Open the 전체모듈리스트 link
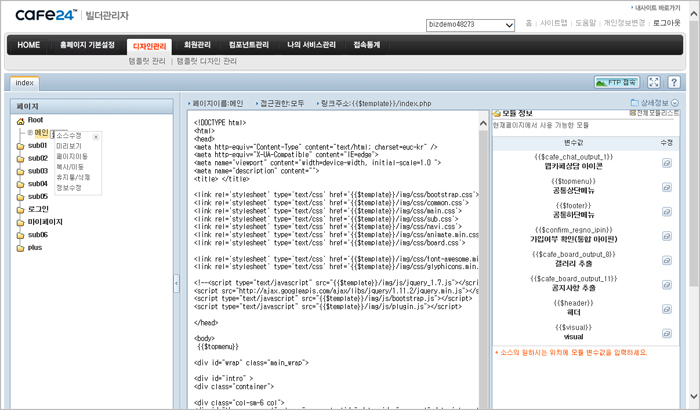 click(x=655, y=113)
